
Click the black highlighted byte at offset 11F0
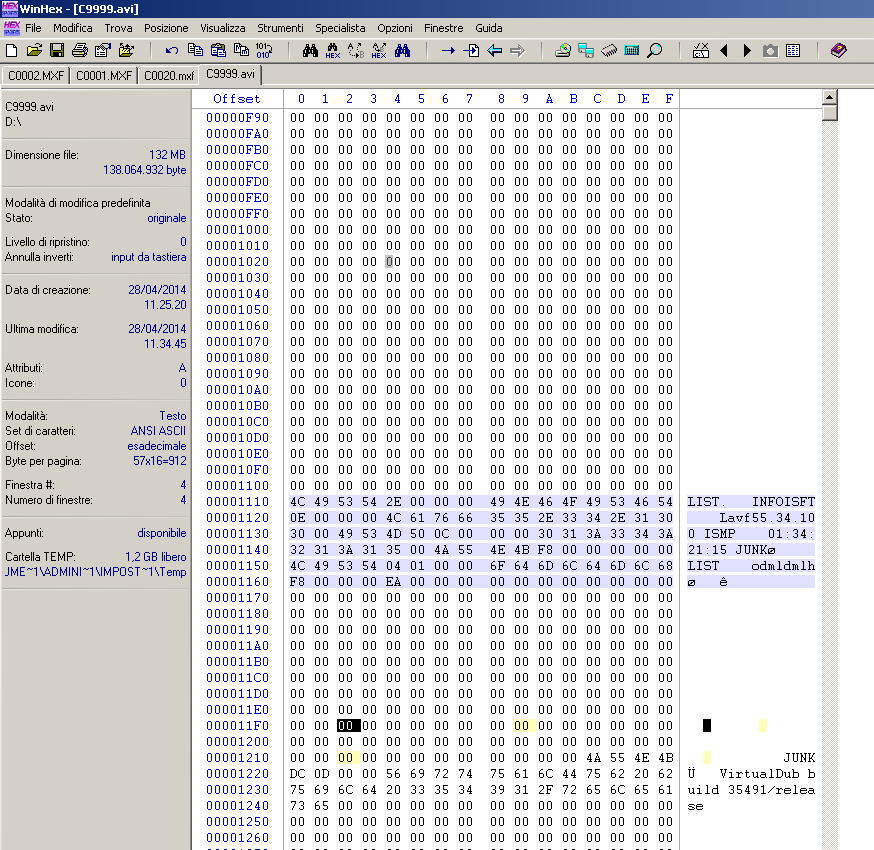tap(349, 726)
